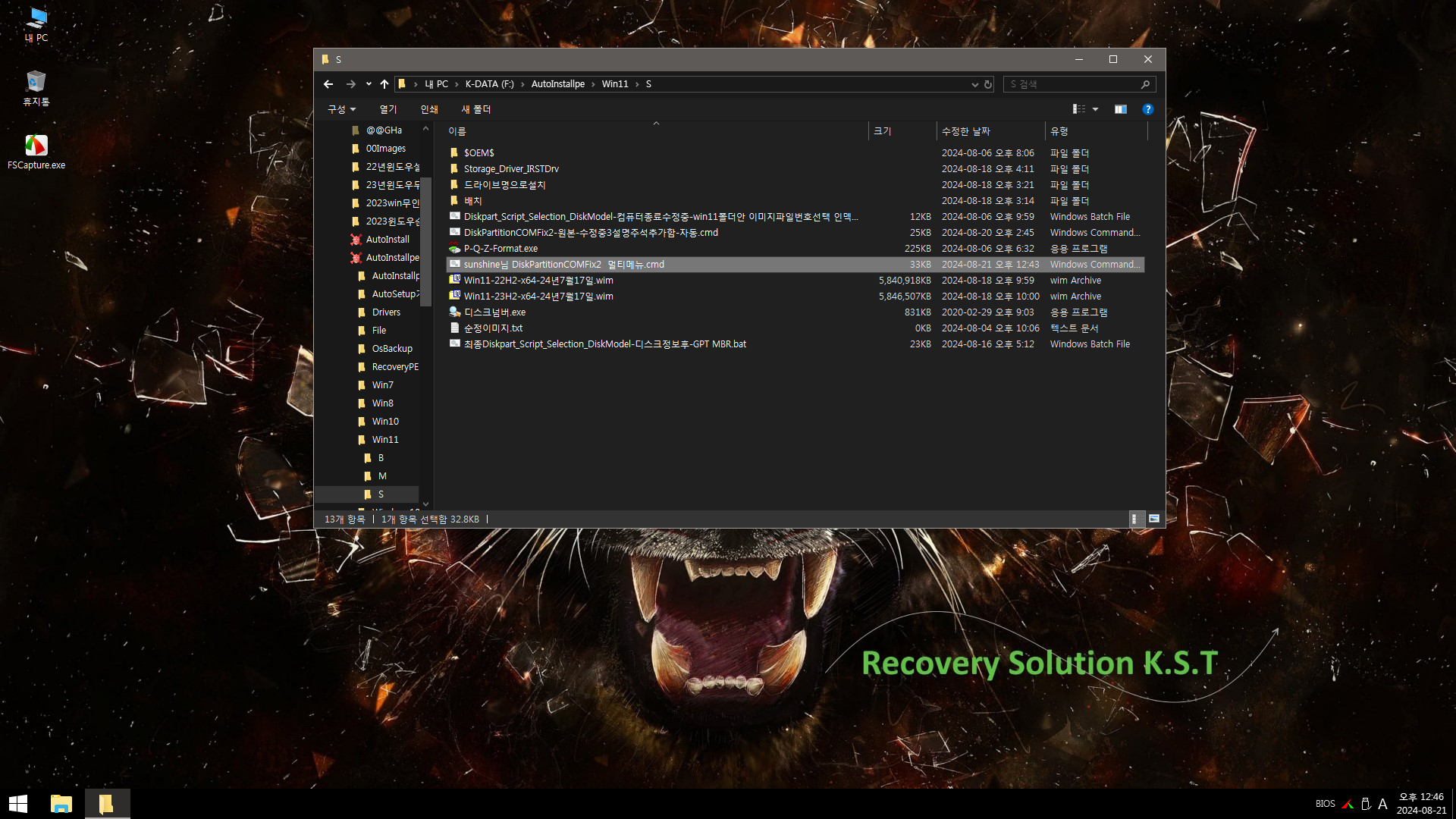The height and width of the screenshot is (819, 1456).
Task: Open Drivers folder in tree
Action: point(386,312)
